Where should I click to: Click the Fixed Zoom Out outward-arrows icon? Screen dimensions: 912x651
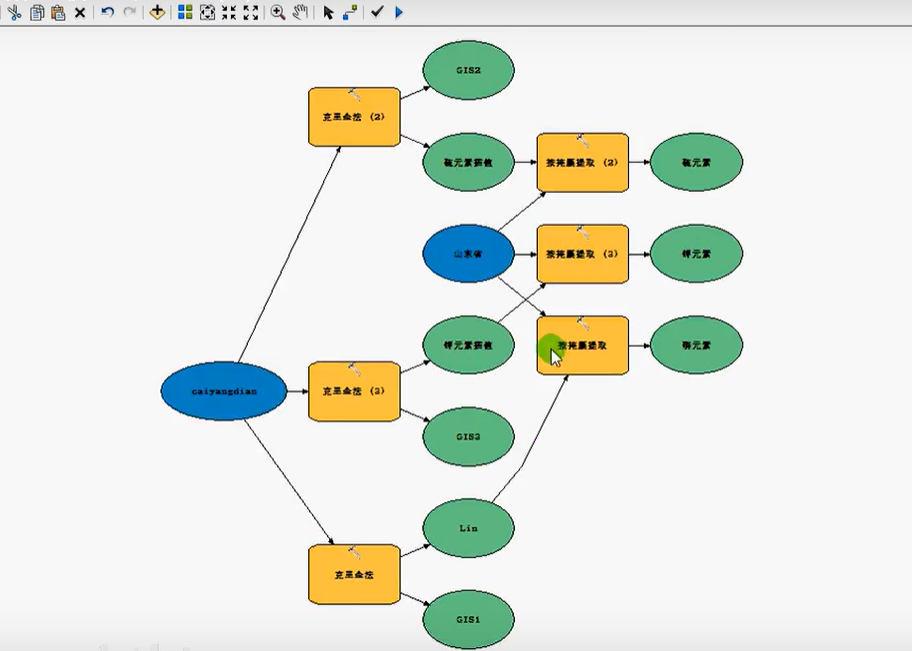251,12
